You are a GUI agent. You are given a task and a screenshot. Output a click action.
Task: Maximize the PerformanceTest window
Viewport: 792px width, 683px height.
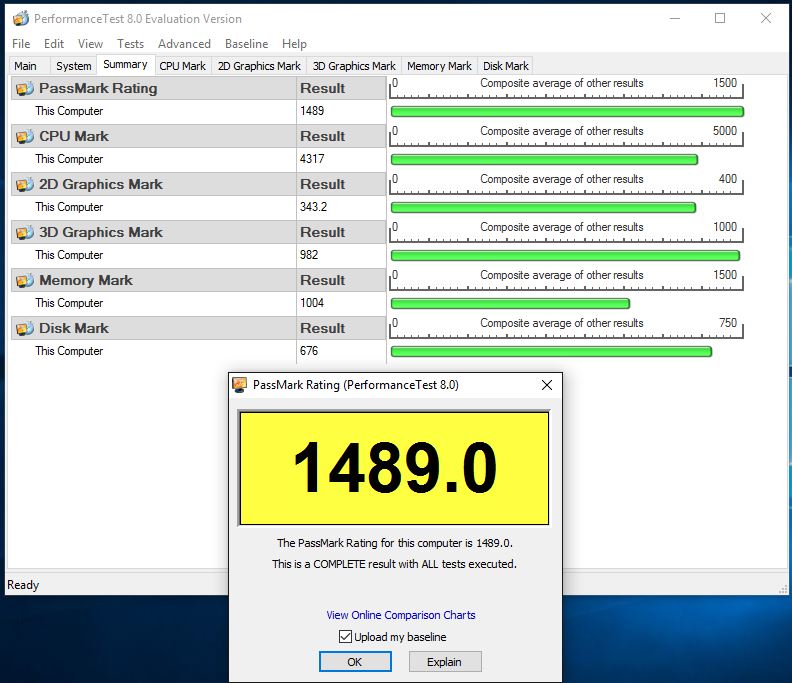pyautogui.click(x=720, y=19)
